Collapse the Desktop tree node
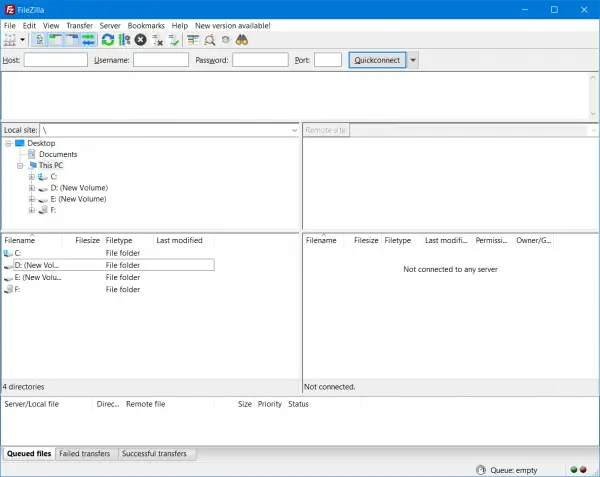The image size is (600, 477). click(8, 143)
